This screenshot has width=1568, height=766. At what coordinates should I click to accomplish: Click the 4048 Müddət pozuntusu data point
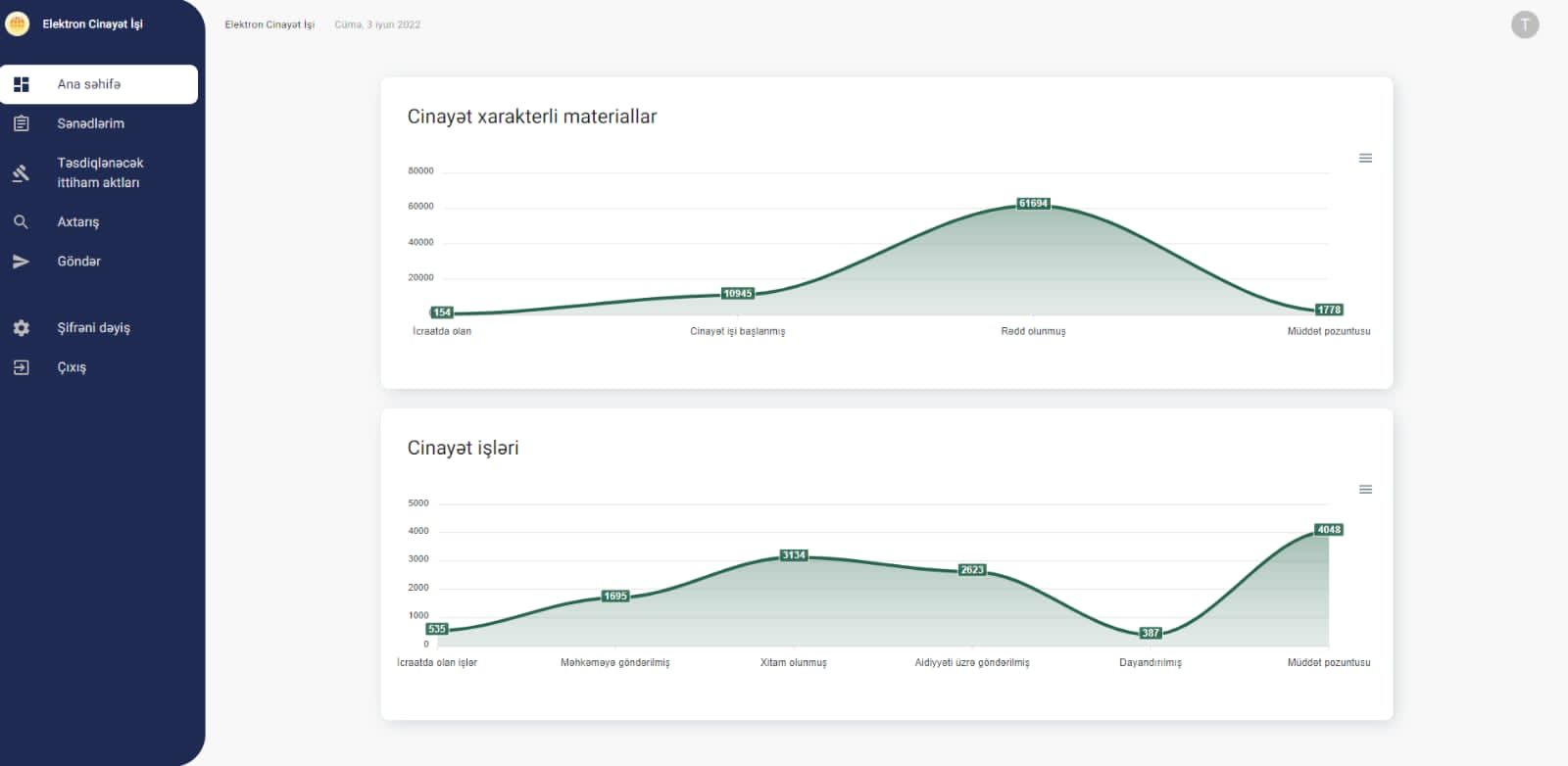1329,530
